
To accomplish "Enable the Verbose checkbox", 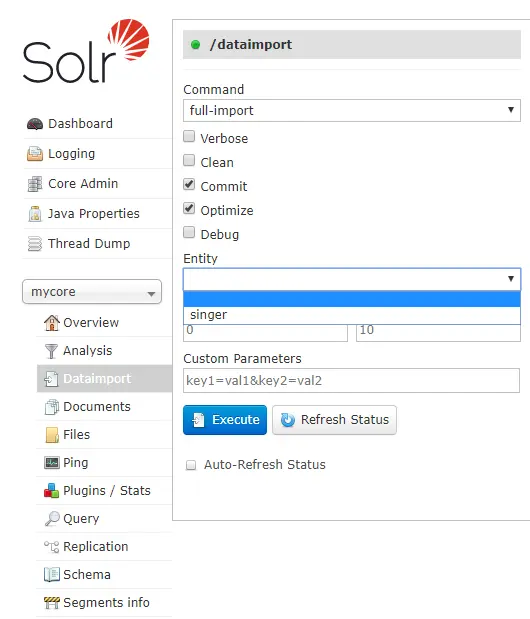I will coord(189,137).
